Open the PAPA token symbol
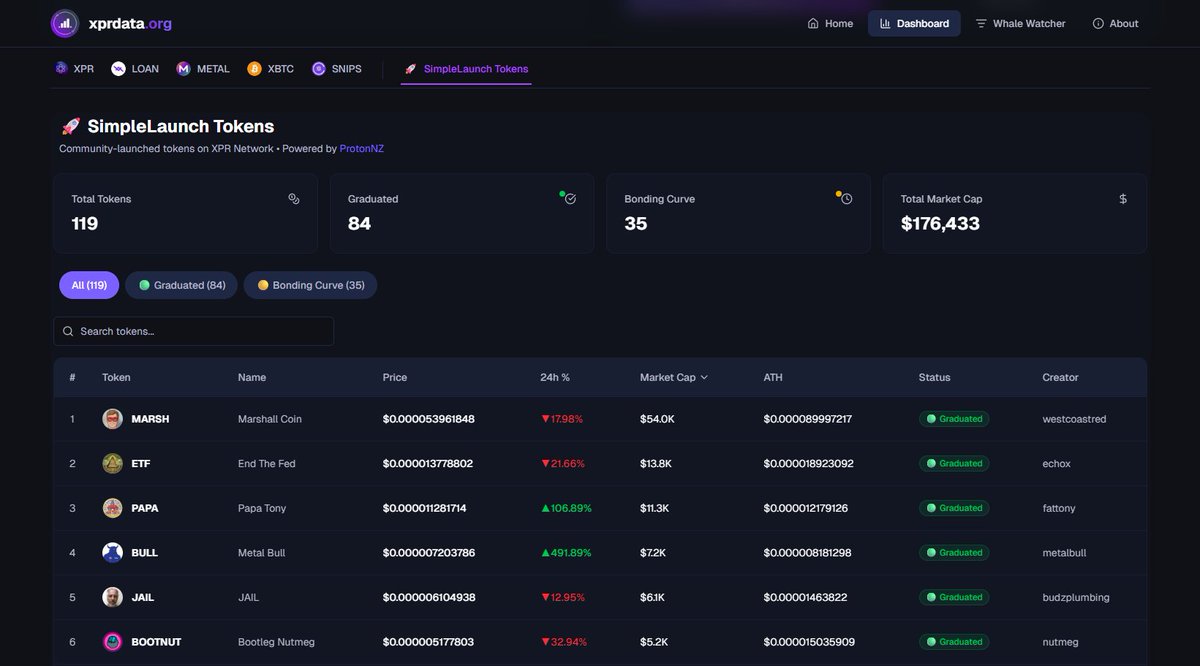 (x=145, y=508)
